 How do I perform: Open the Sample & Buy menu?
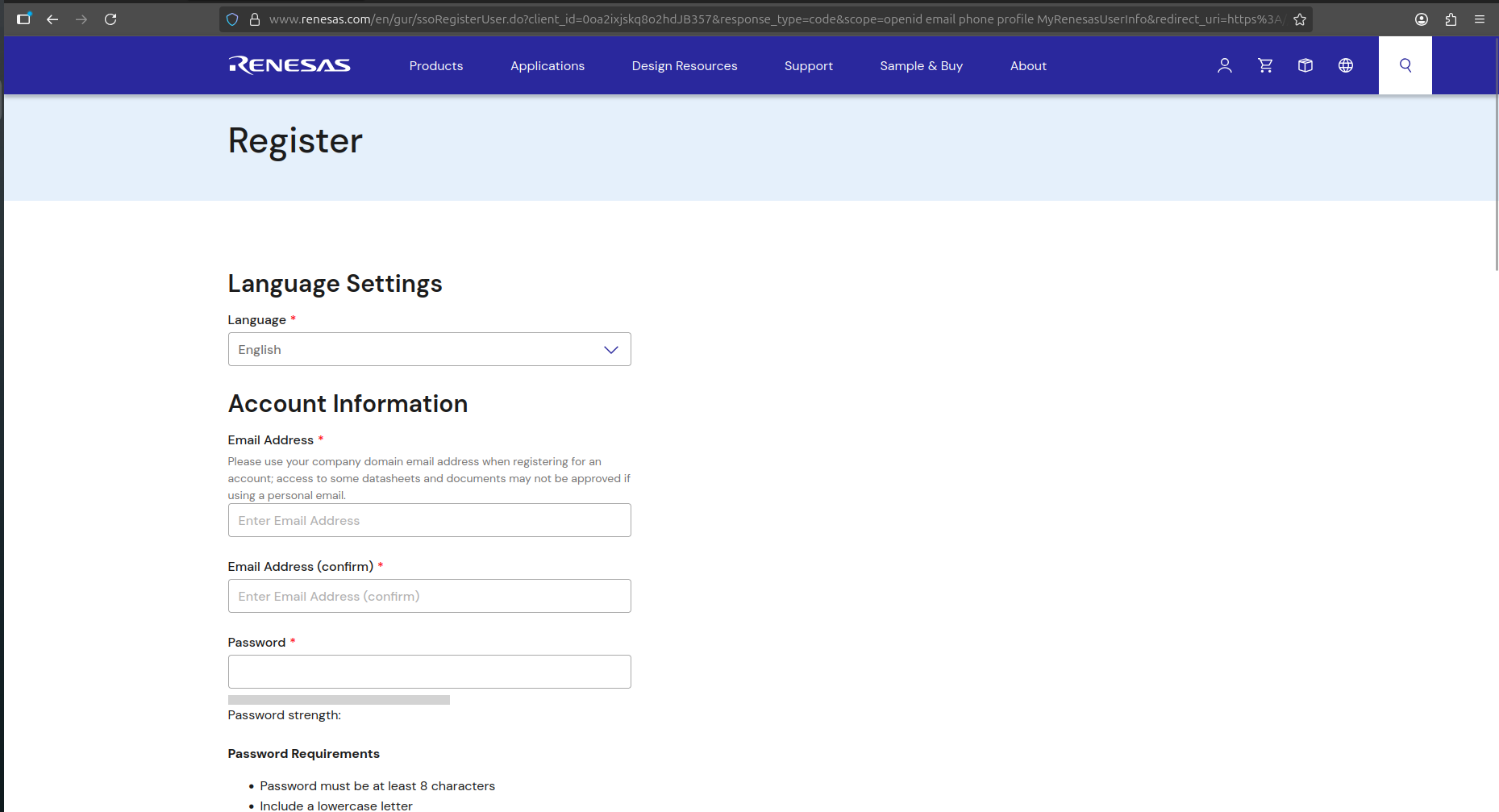921,66
